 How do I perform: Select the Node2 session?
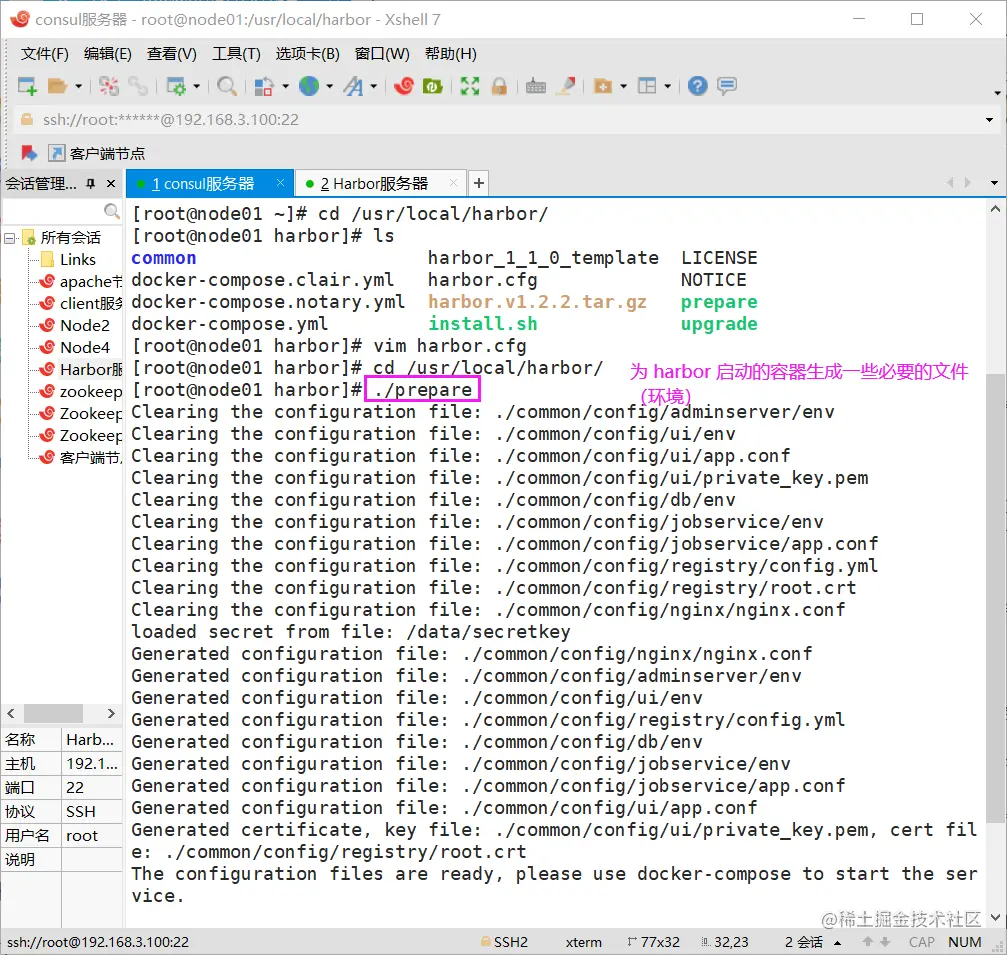74,326
